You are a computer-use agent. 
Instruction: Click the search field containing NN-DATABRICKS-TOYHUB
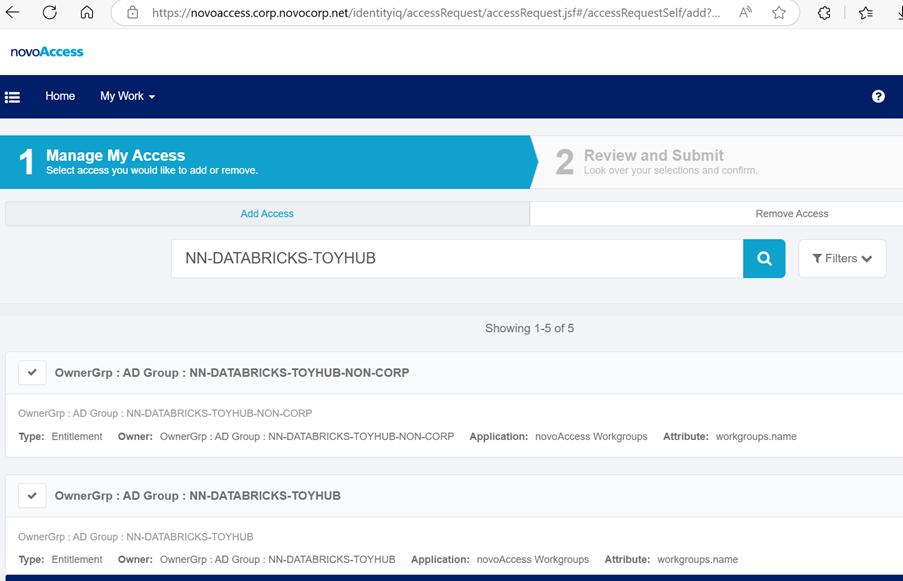click(457, 259)
